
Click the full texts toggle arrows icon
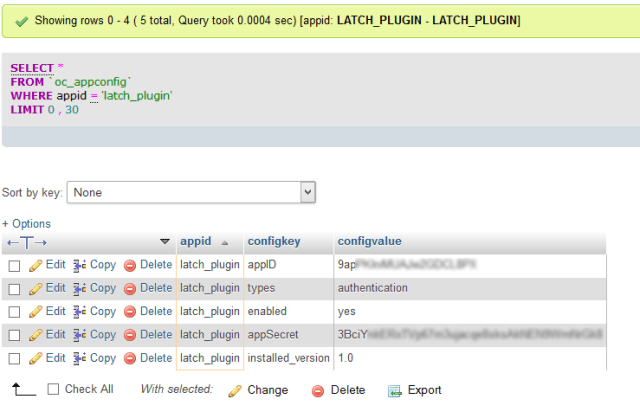[x=27, y=242]
